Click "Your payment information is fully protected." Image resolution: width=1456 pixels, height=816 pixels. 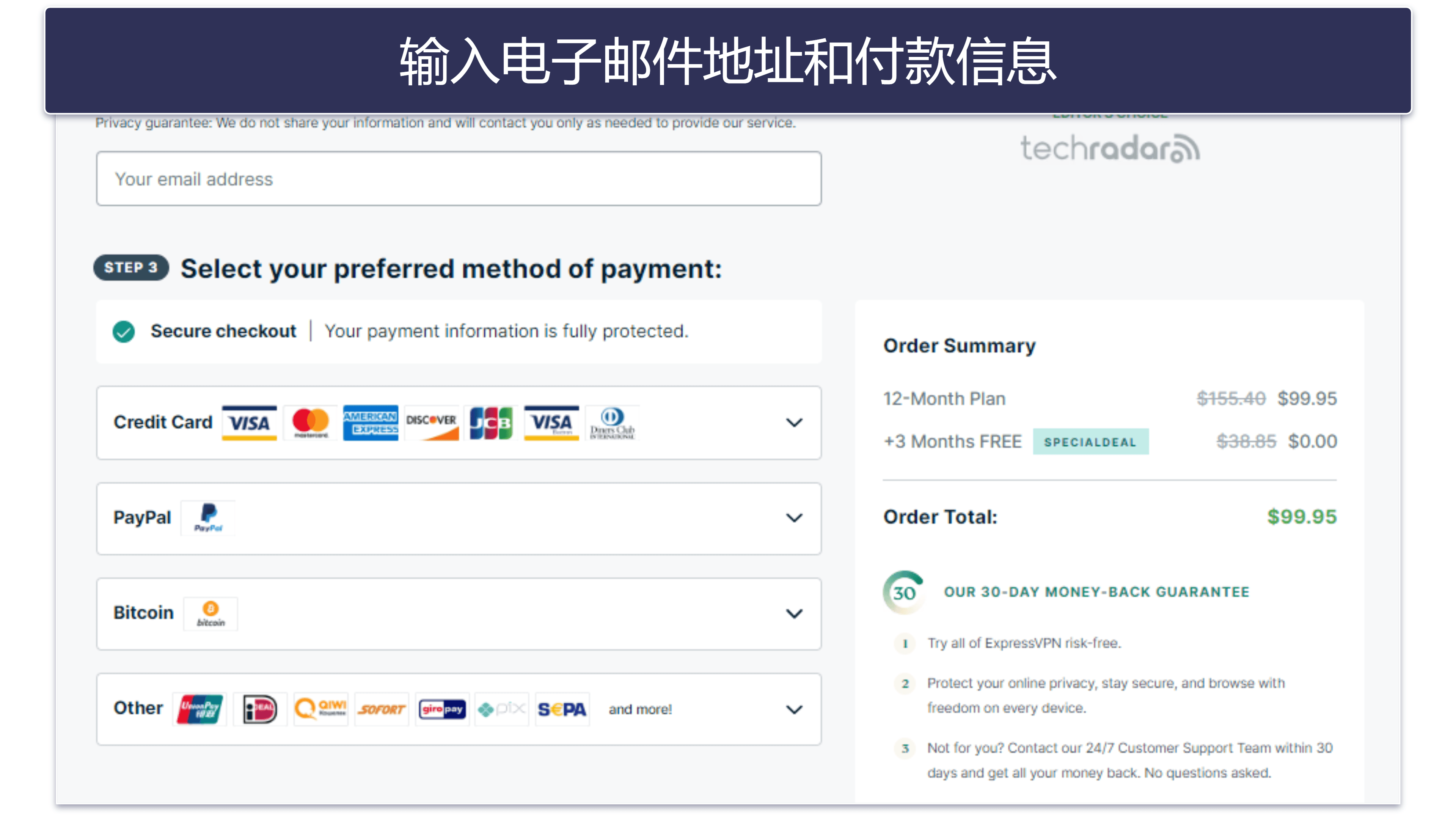coord(506,332)
